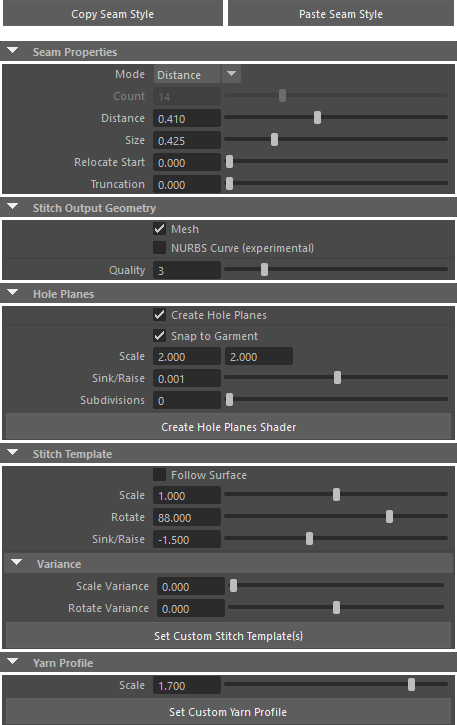Collapse the Hole Planes section

13,293
